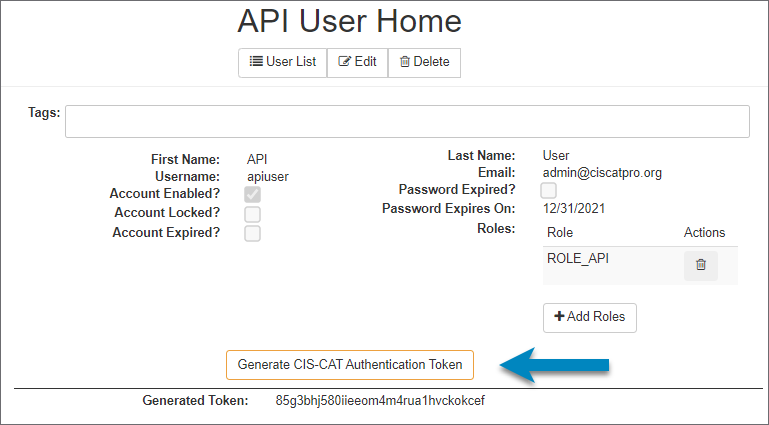Click the API User Home heading
Screen dimensions: 769x425
(x=349, y=21)
